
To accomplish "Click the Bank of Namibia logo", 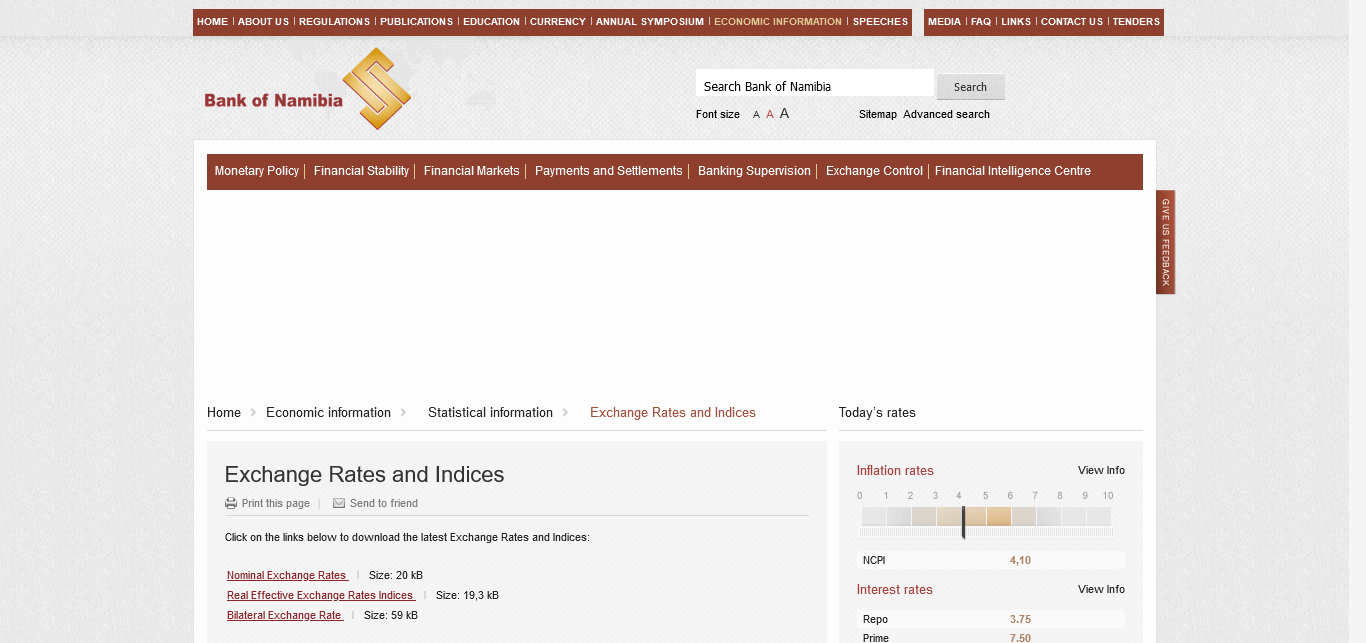I will click(307, 91).
